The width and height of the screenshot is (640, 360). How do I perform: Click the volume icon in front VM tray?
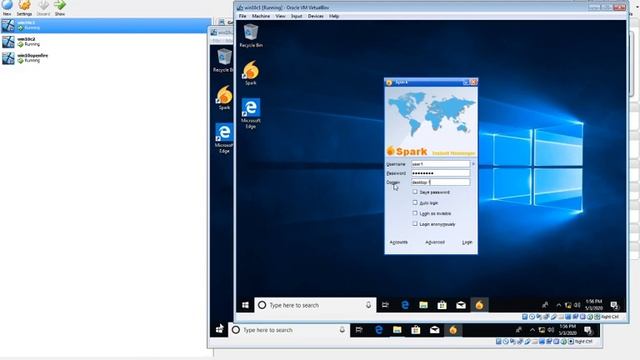pos(577,305)
